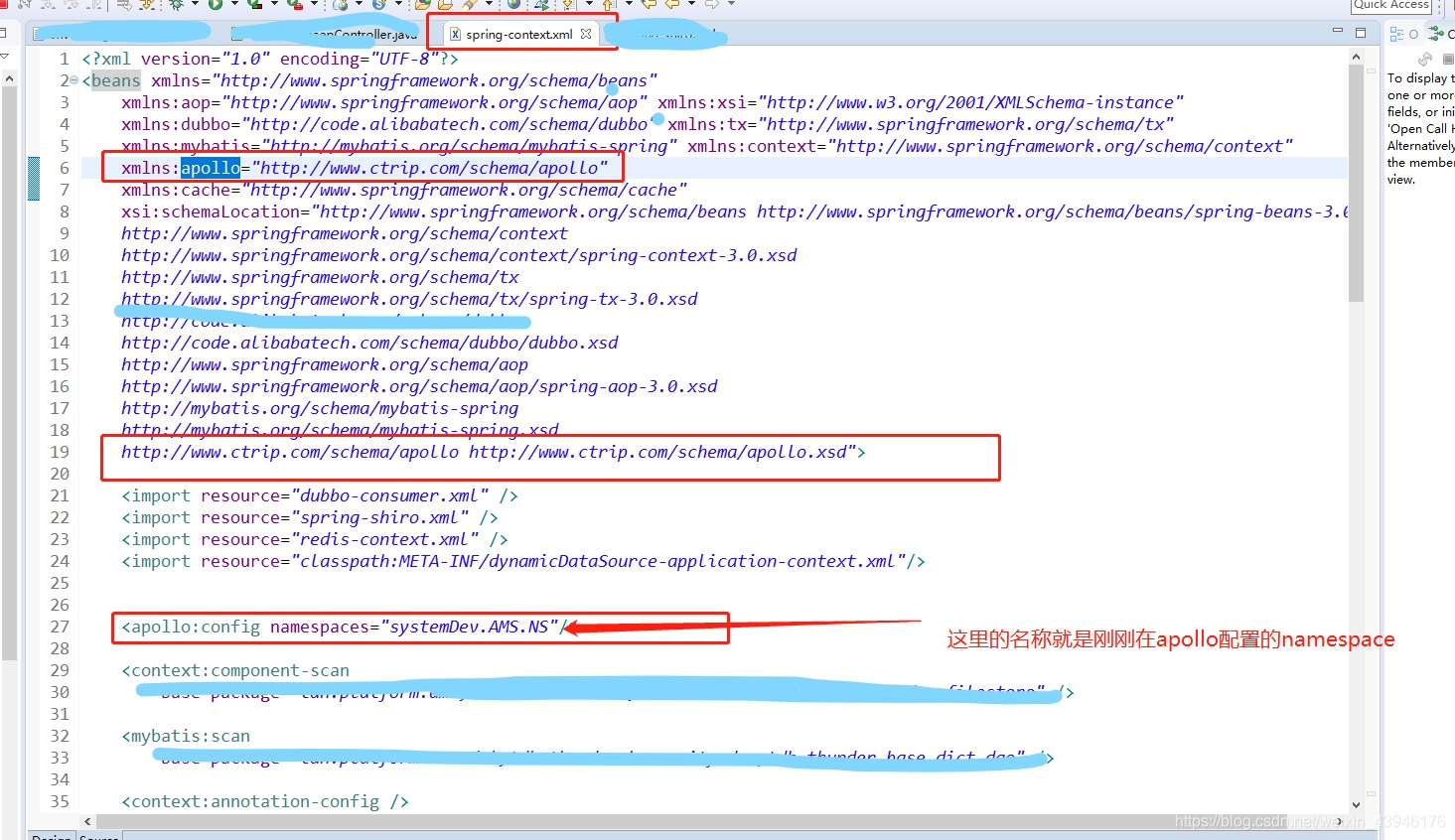Click the spring-context-3.0.xsd URL line
Screen dimensions: 1455x840
coord(459,255)
